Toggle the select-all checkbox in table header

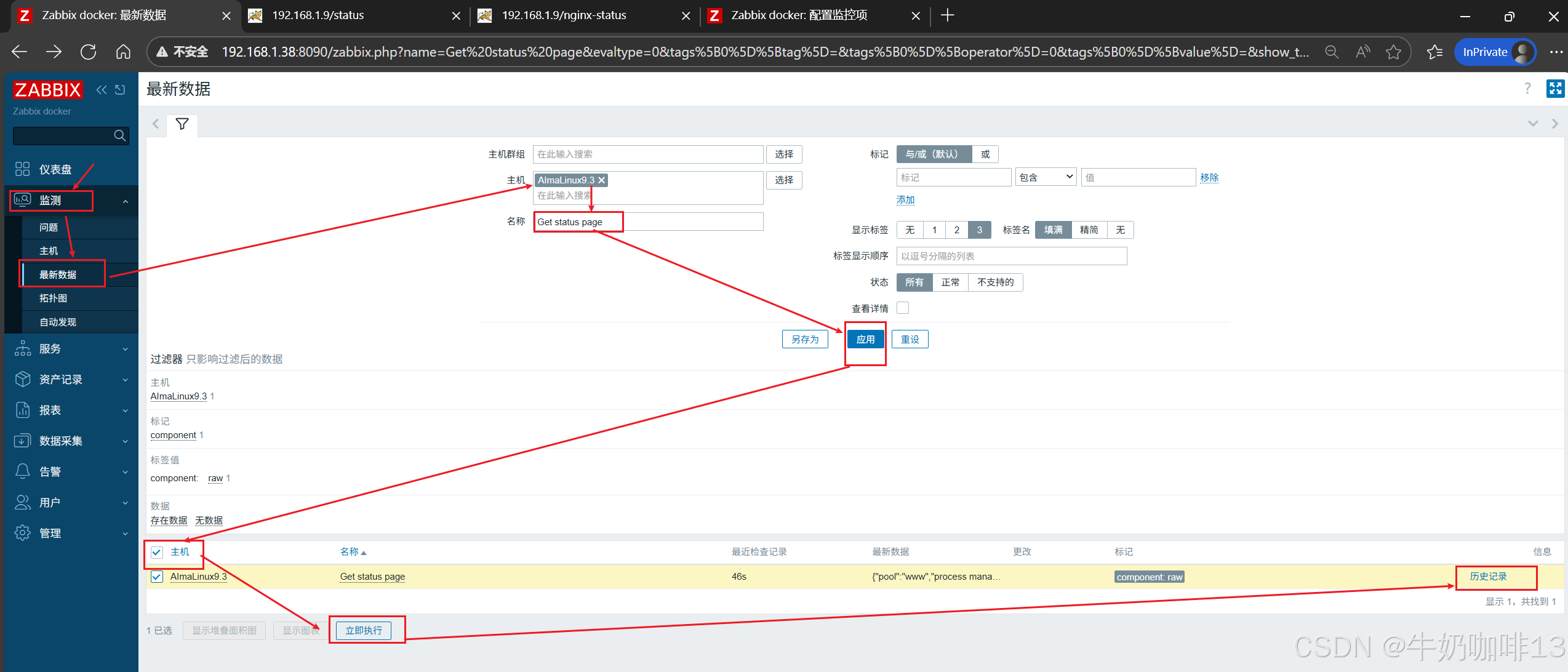(157, 552)
